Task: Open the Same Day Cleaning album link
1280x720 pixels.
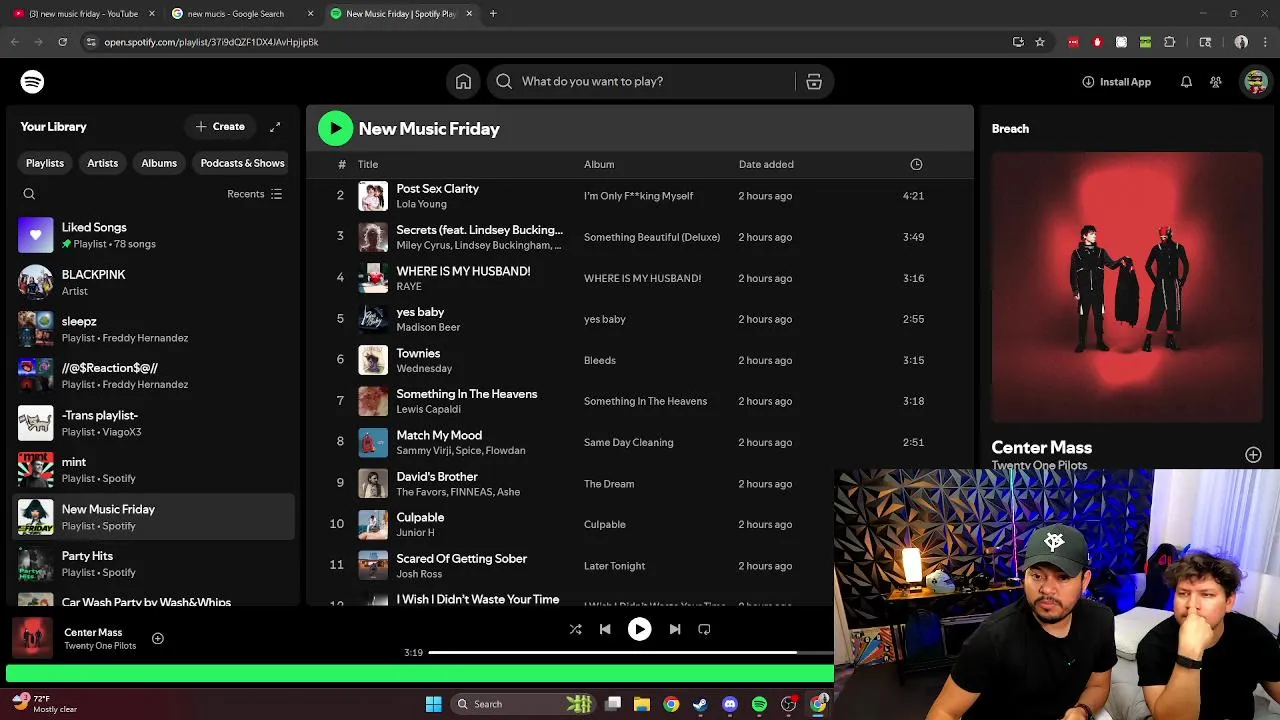Action: click(628, 442)
